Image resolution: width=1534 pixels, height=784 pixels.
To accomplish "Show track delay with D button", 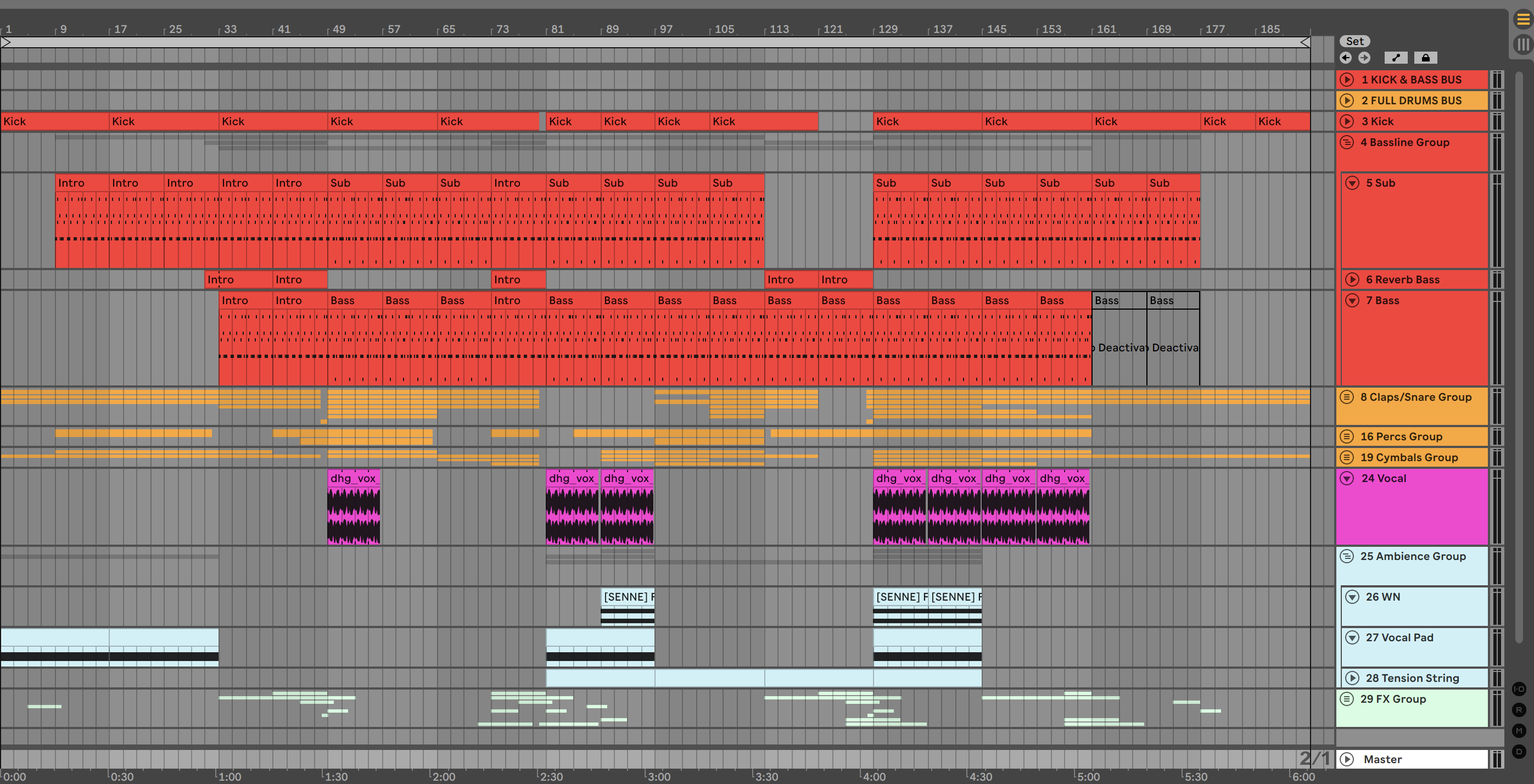I will (1519, 751).
